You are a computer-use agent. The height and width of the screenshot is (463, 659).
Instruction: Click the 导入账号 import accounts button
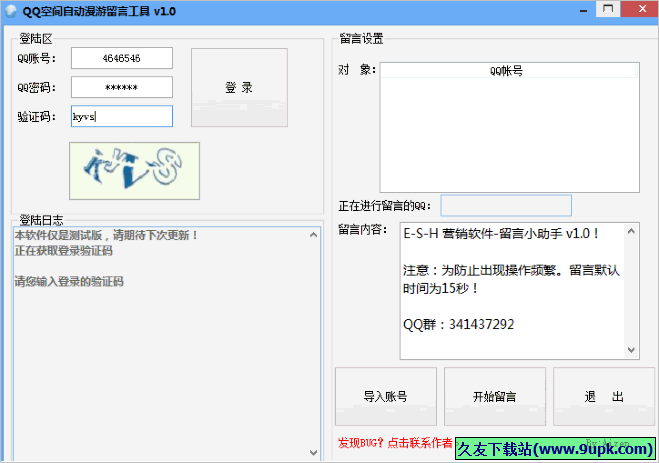(386, 397)
